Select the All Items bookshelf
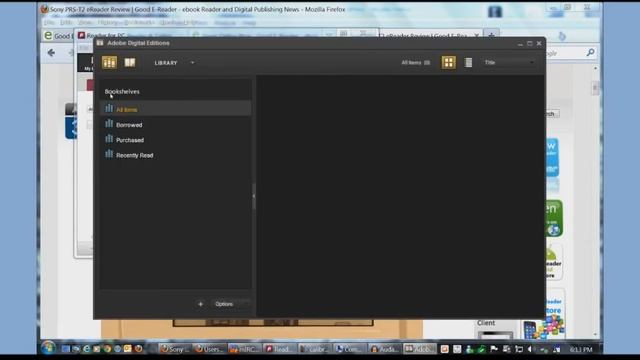 (176, 109)
